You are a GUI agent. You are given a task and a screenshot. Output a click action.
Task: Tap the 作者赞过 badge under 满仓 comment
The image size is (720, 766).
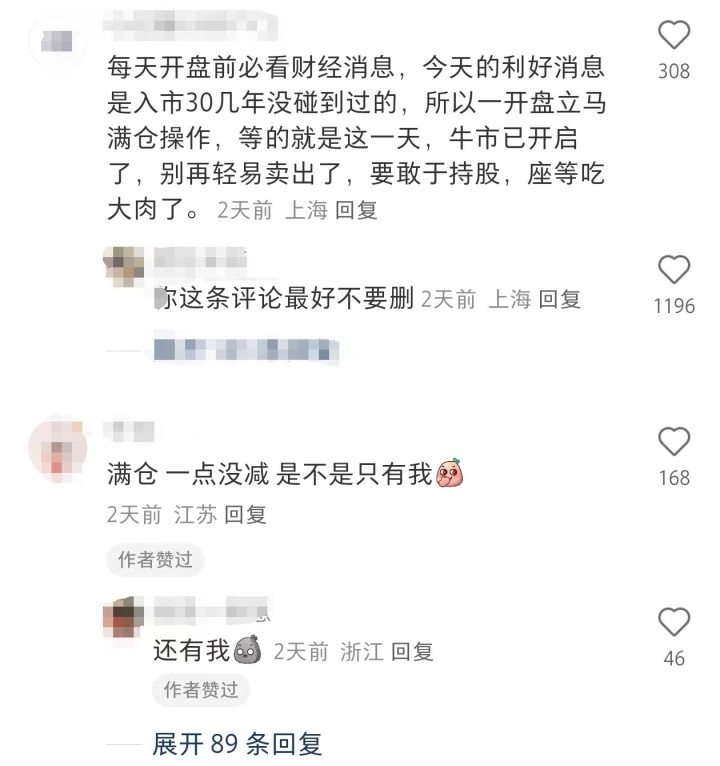(x=155, y=559)
